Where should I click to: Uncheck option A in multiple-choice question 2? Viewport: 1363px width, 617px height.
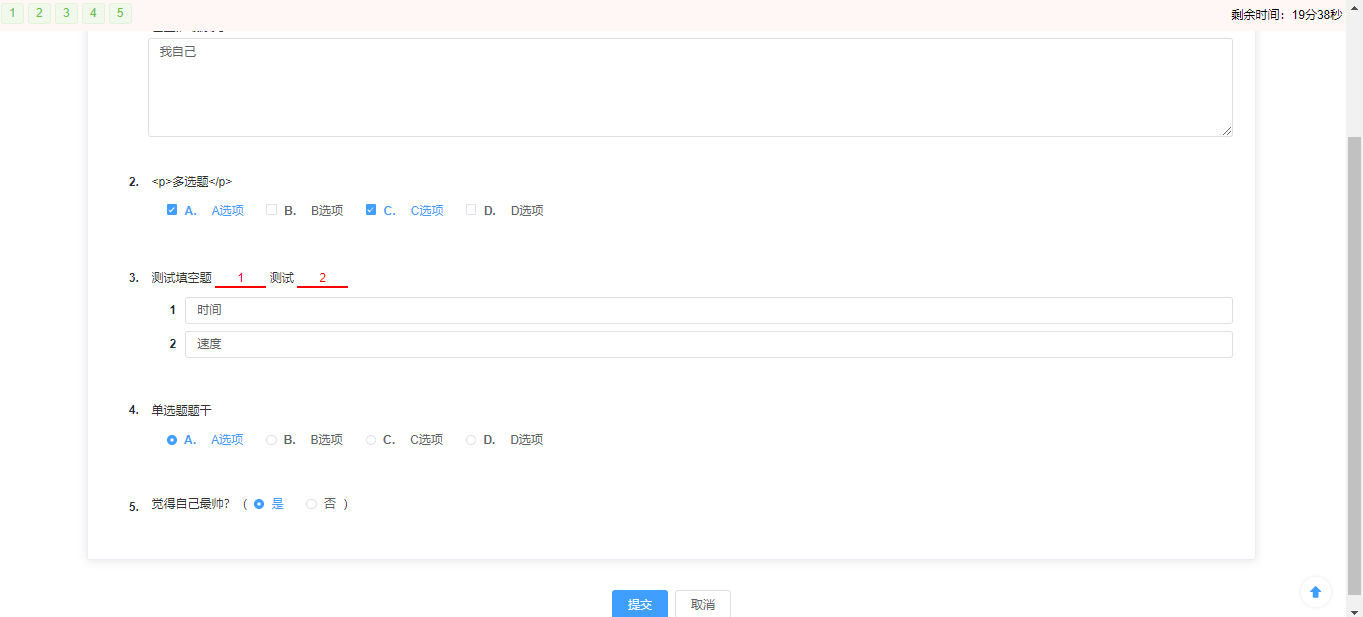[x=172, y=210]
